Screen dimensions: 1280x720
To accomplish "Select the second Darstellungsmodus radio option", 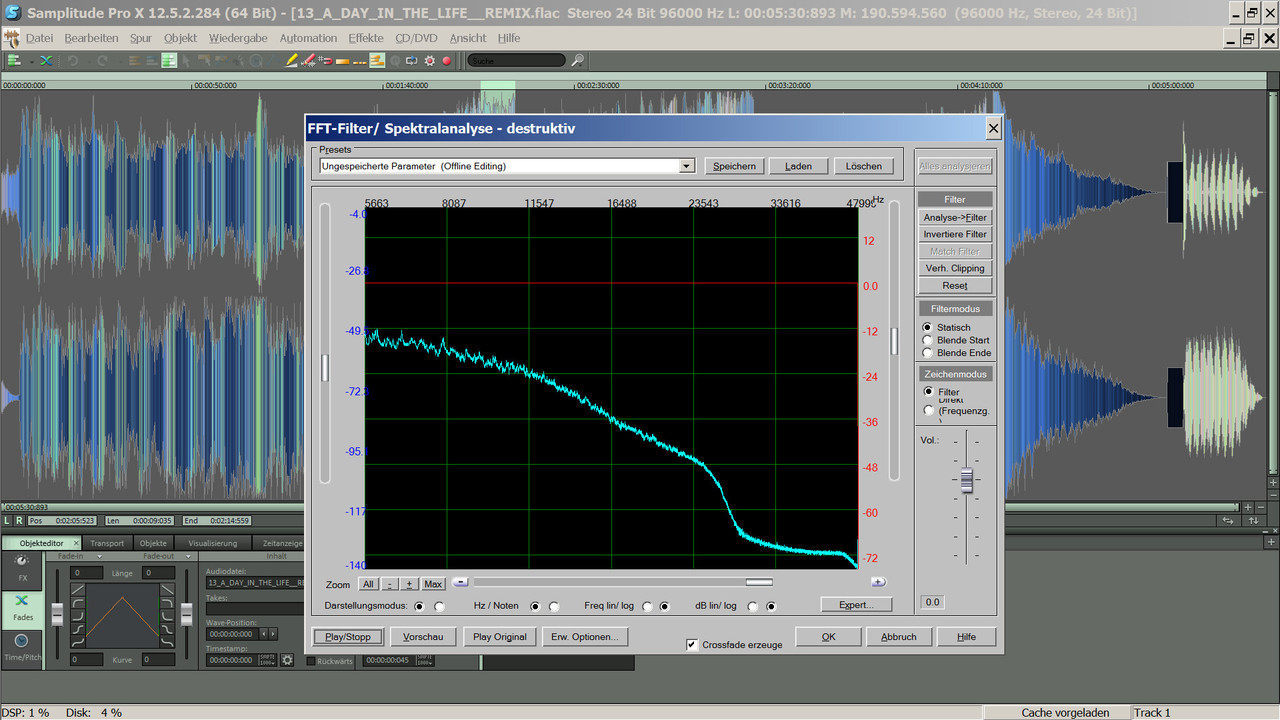I will point(439,606).
